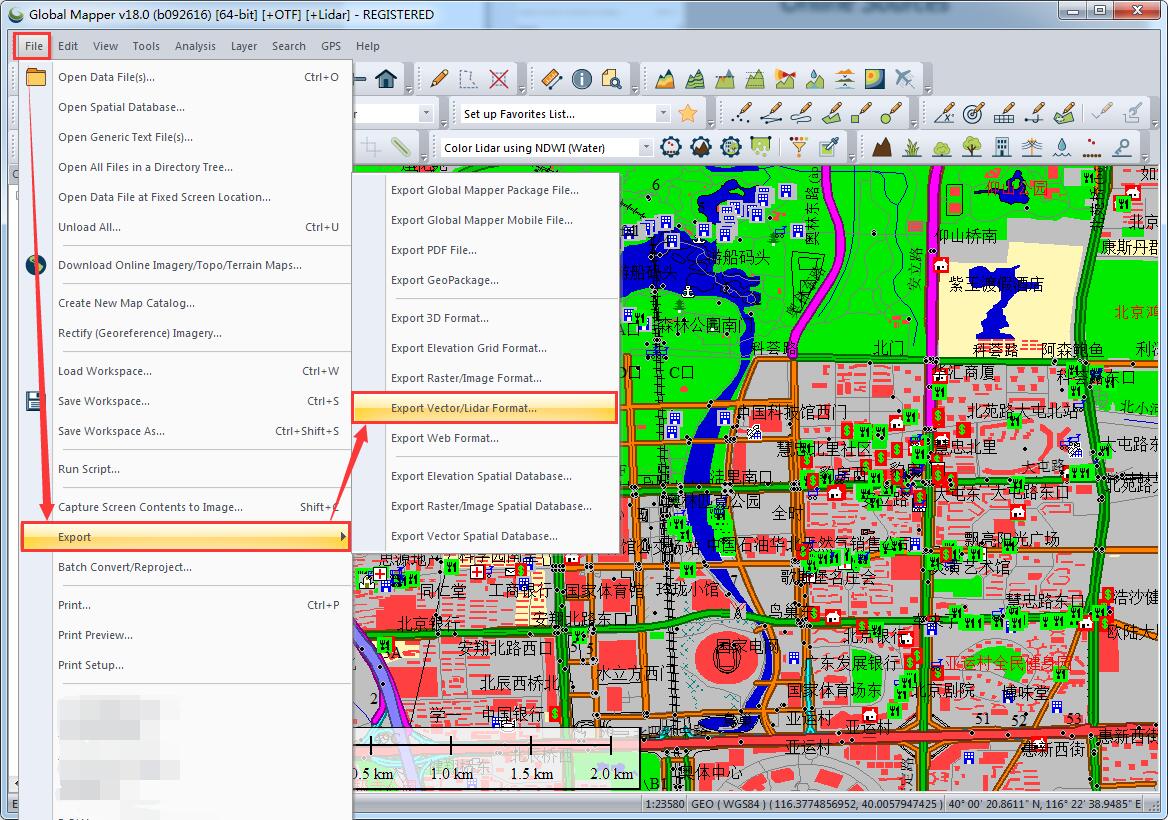Expand the Set up Favorites List combo box

pyautogui.click(x=662, y=112)
